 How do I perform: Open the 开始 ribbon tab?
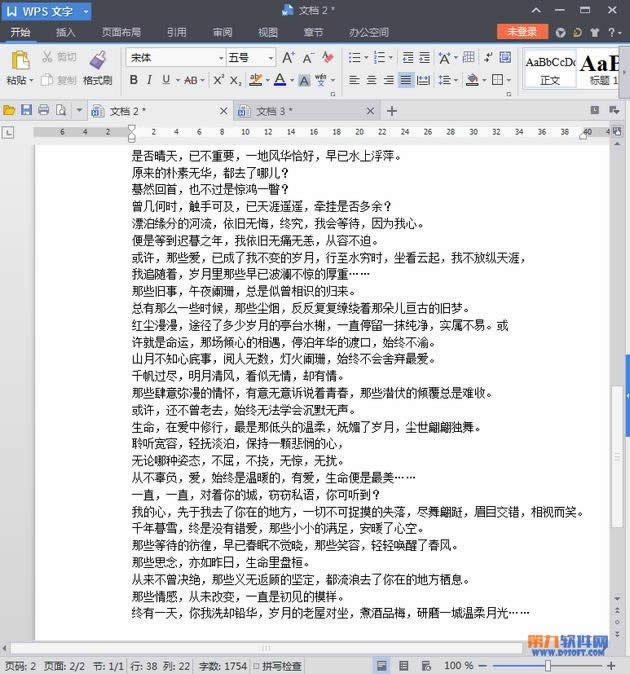20,32
